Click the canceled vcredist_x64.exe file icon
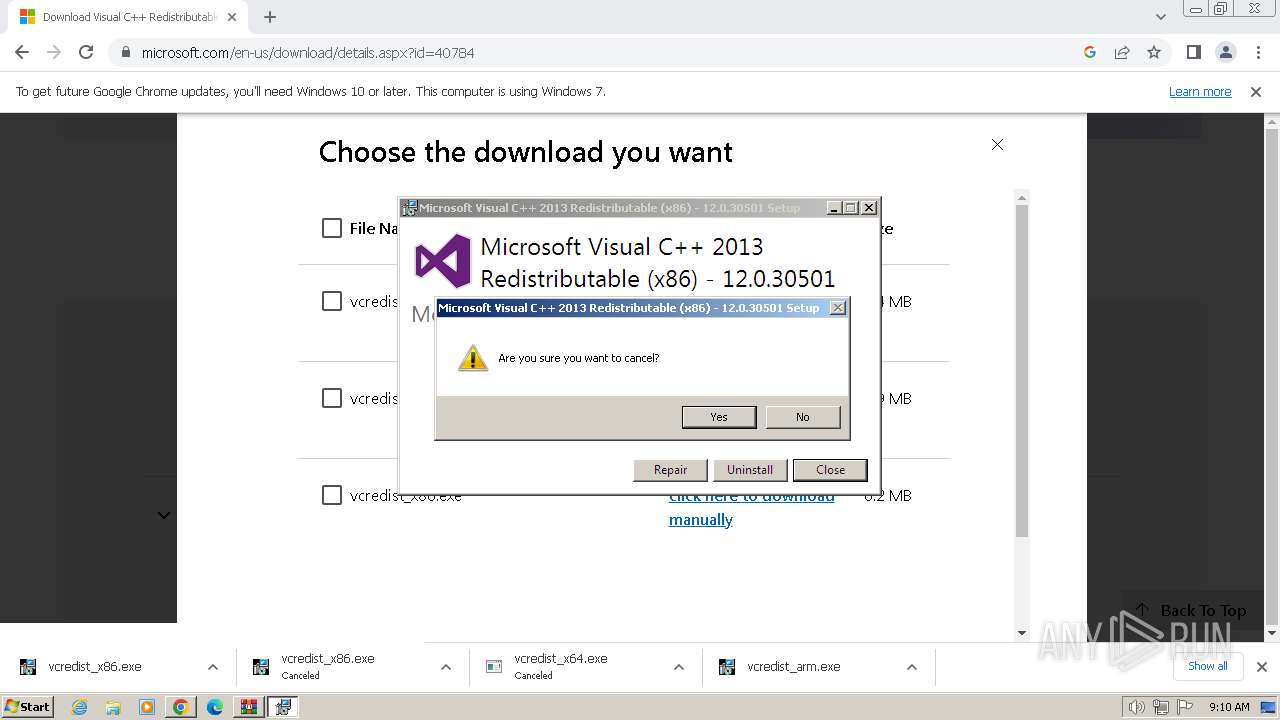This screenshot has height=720, width=1280. (493, 667)
